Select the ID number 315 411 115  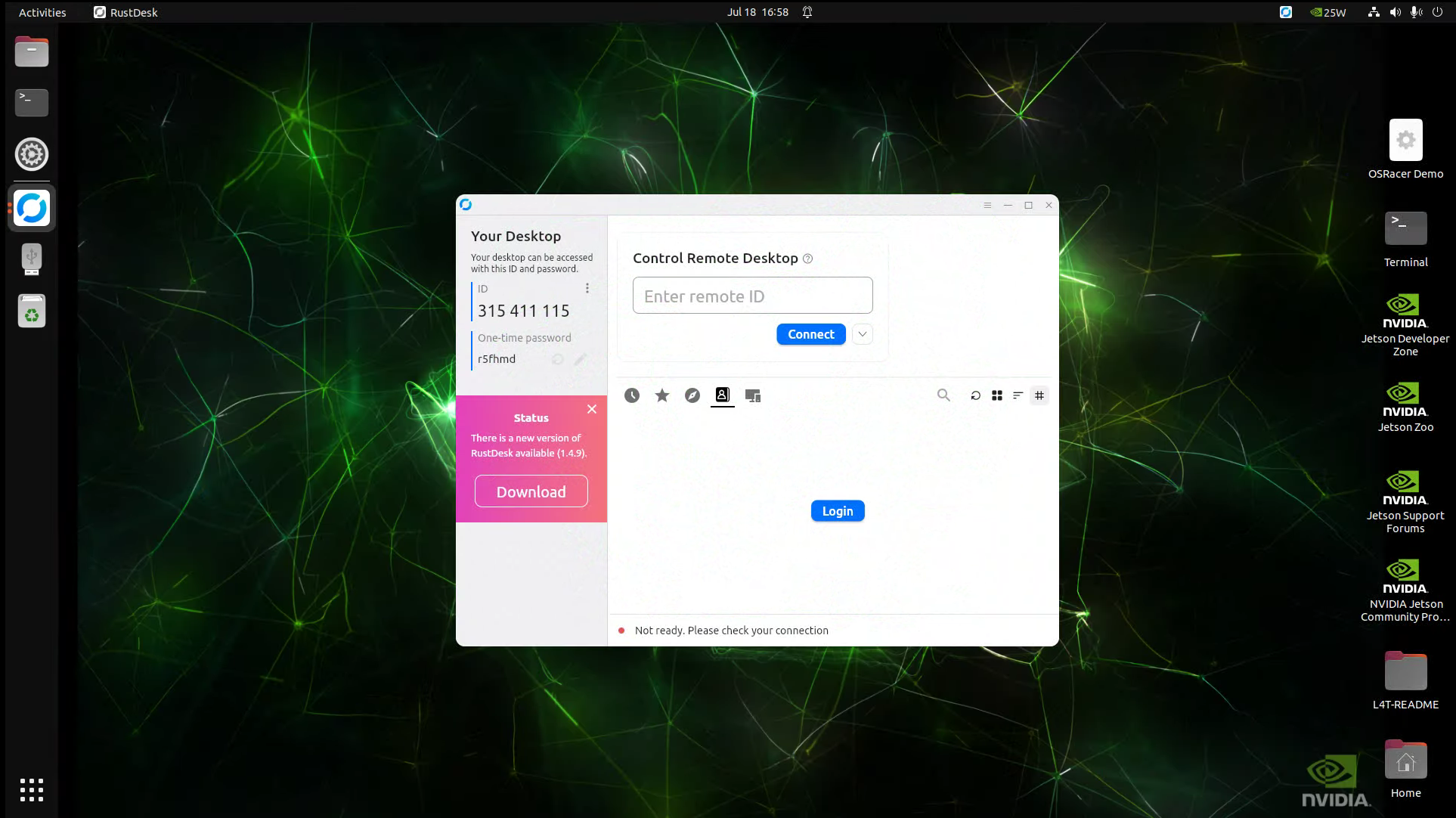(524, 311)
